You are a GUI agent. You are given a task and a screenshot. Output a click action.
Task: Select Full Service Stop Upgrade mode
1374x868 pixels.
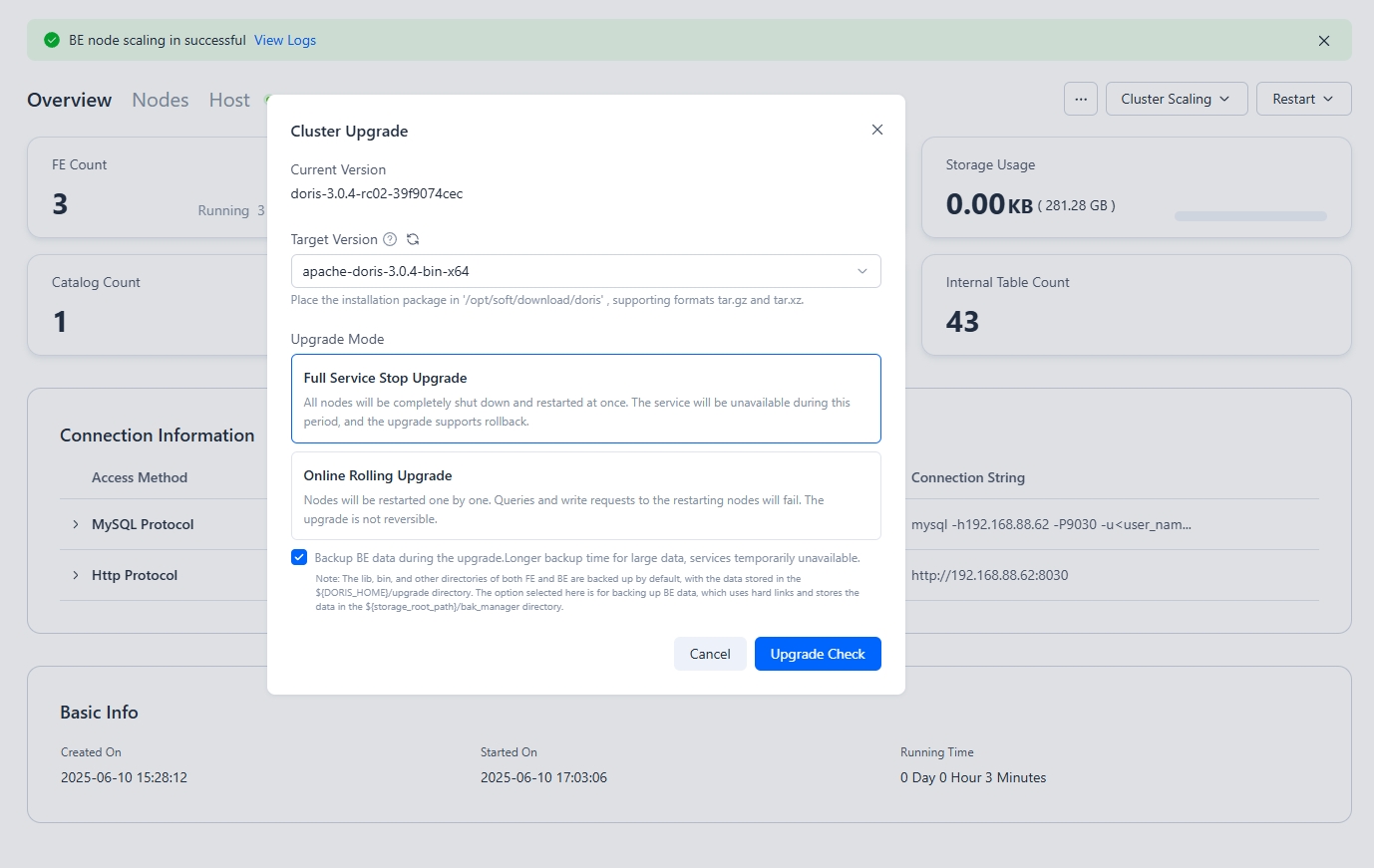(585, 399)
